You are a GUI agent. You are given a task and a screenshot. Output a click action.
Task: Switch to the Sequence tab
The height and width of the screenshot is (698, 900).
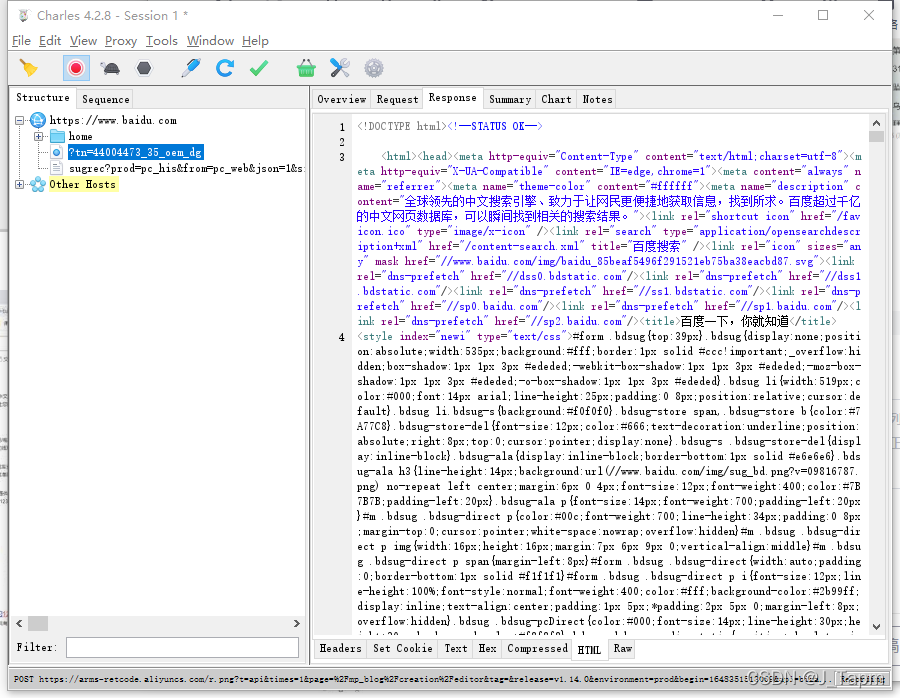(x=106, y=99)
